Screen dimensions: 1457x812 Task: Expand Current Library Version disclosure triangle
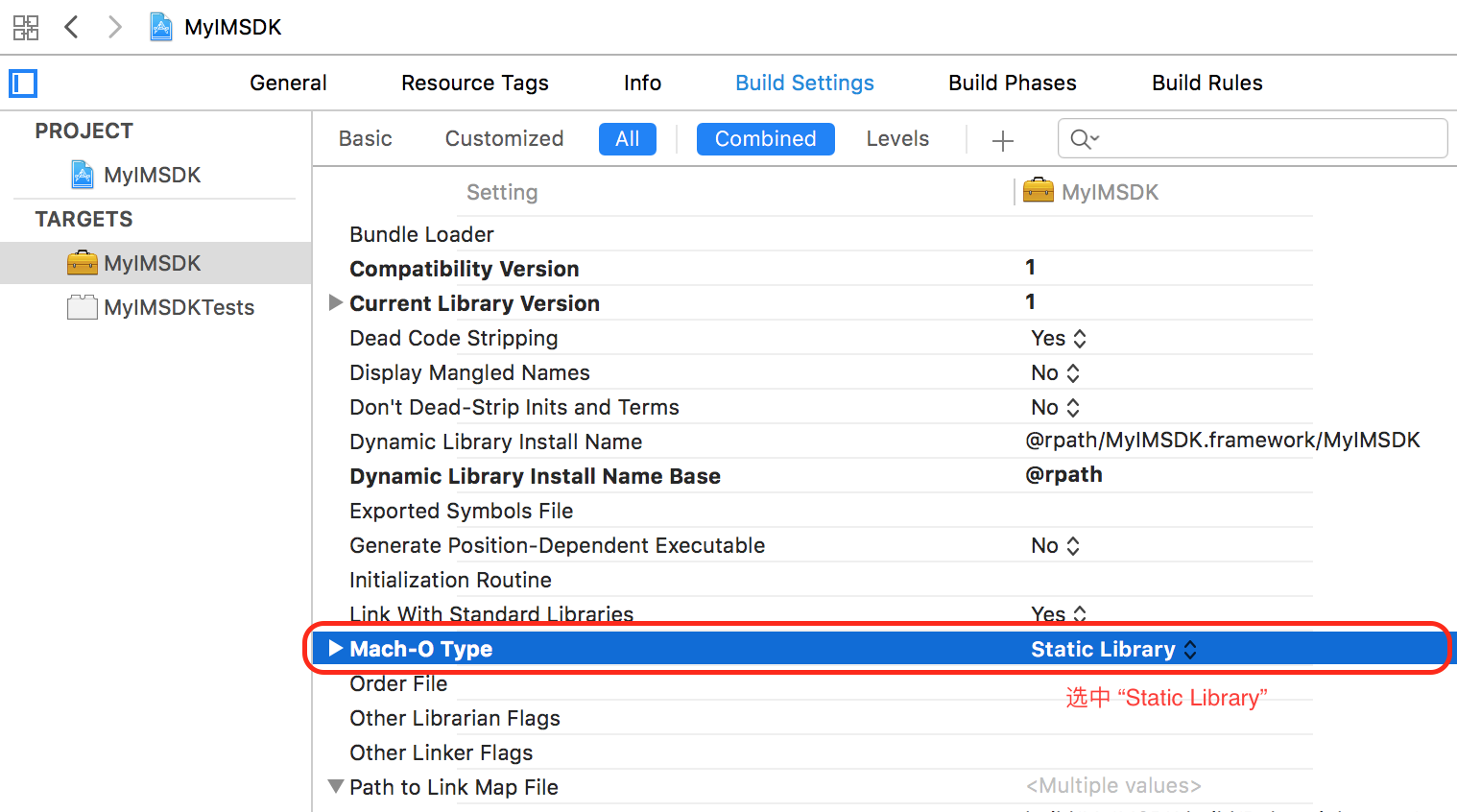point(336,303)
